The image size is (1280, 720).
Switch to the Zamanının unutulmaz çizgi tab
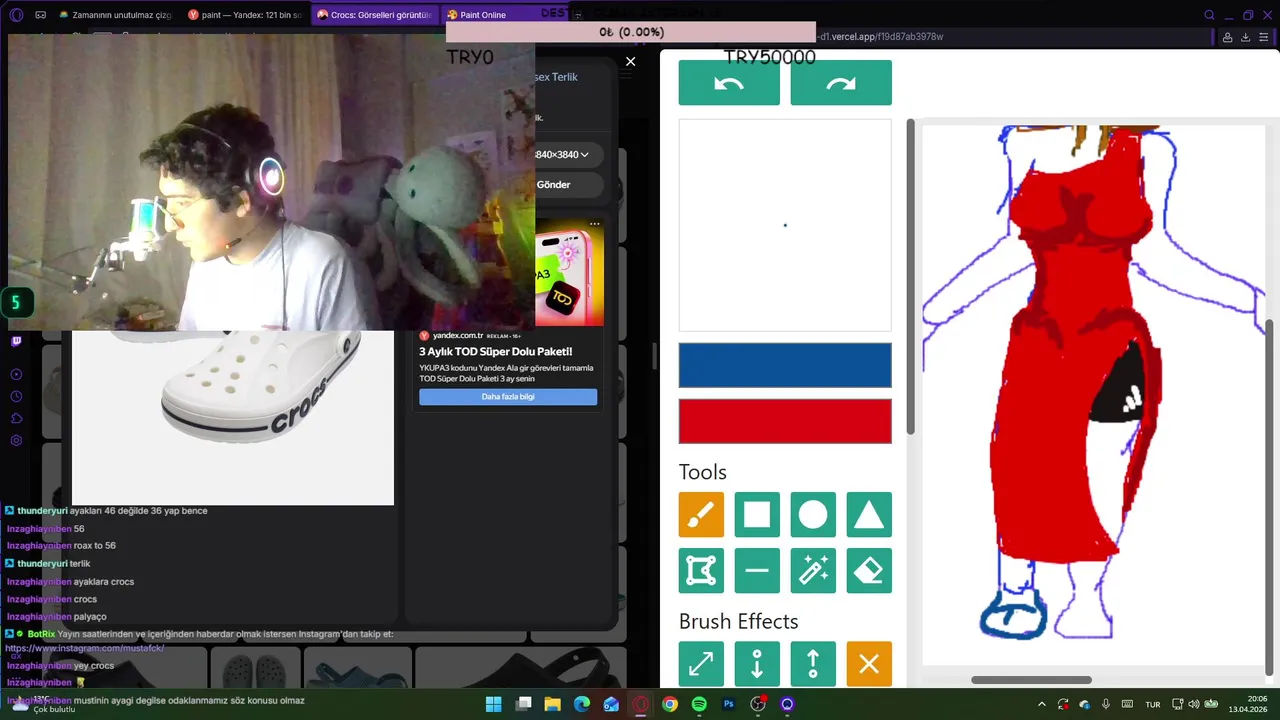pyautogui.click(x=116, y=15)
